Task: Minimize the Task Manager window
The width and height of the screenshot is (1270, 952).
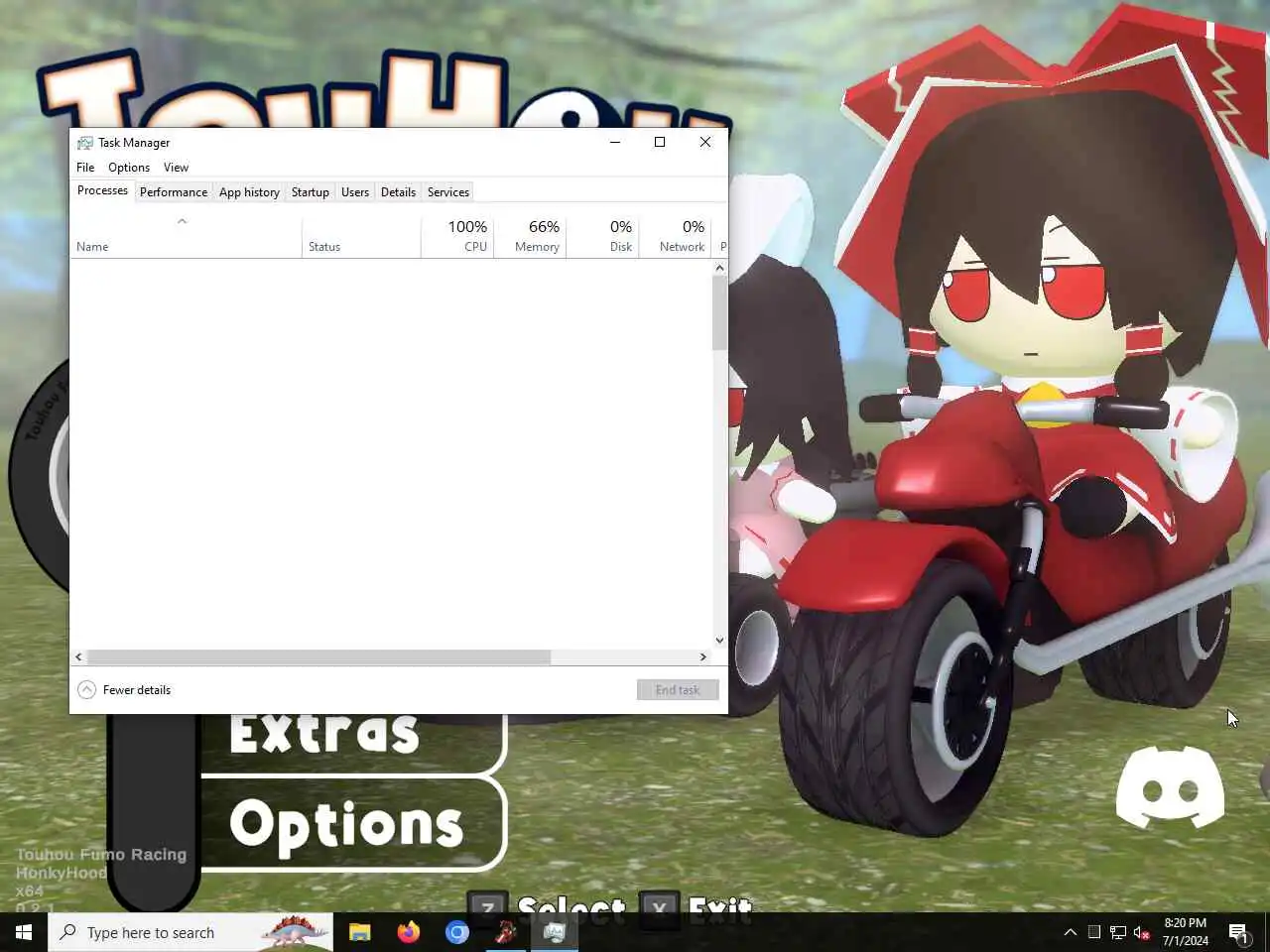Action: point(615,142)
